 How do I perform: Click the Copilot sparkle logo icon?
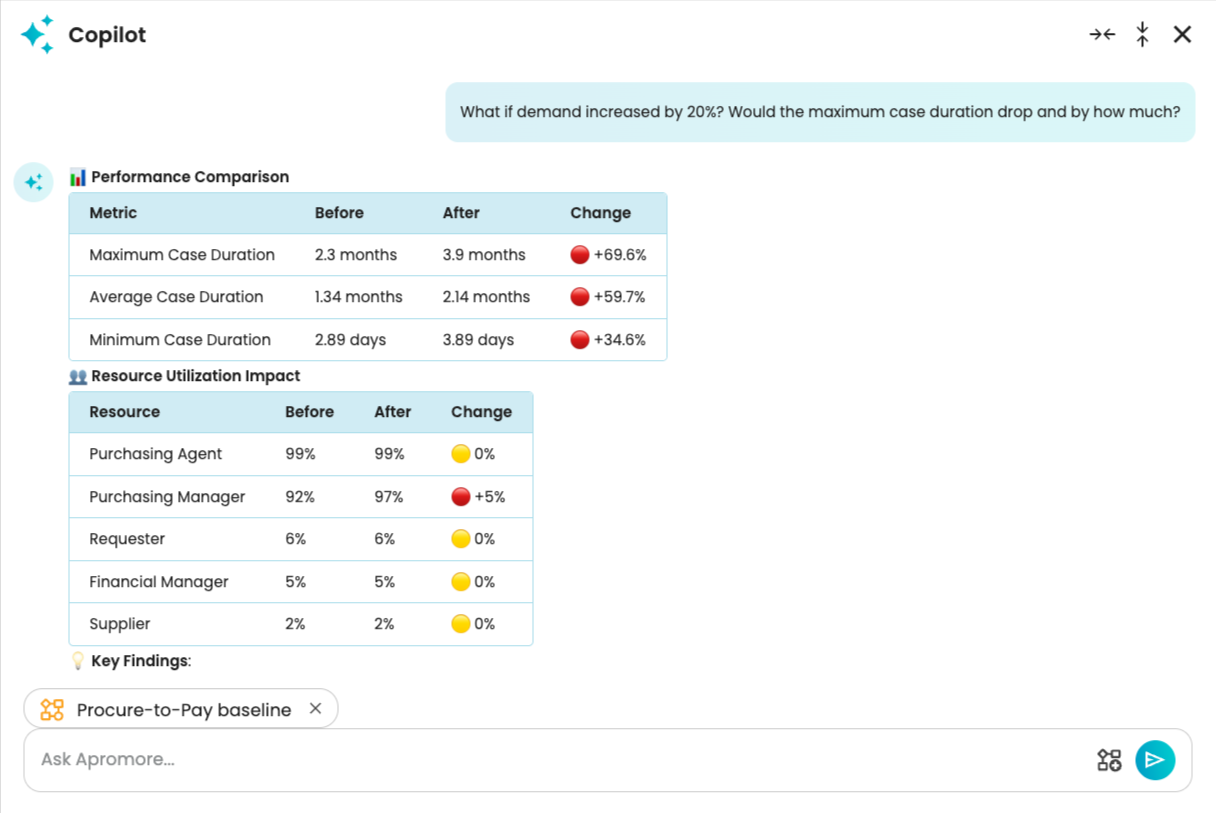[37, 35]
